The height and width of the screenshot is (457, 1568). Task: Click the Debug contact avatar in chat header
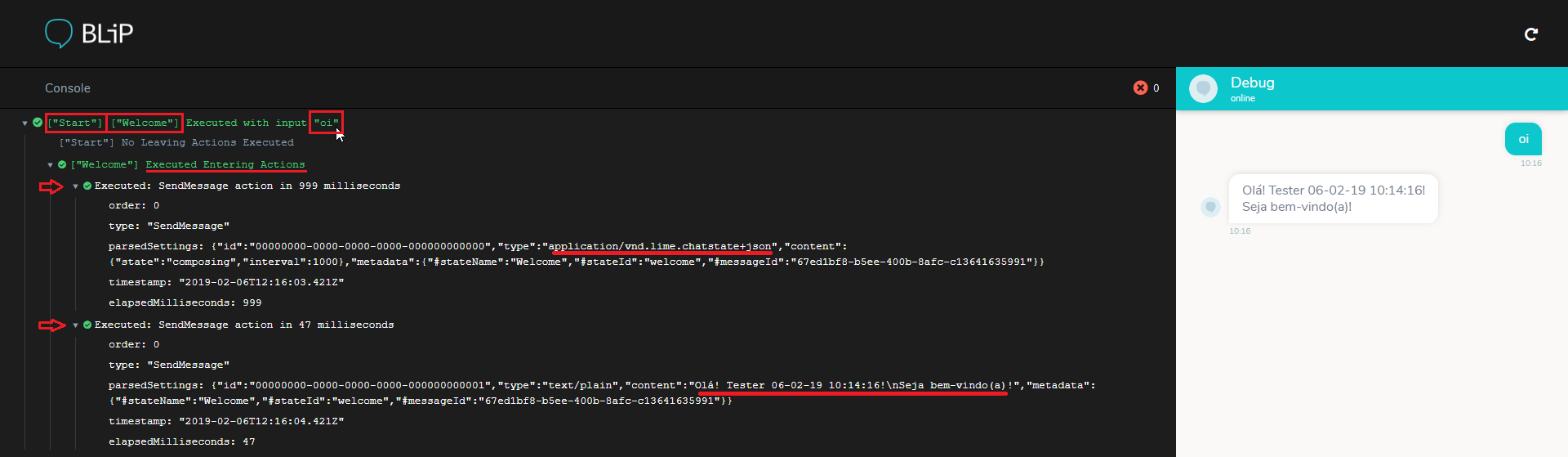coord(1203,88)
